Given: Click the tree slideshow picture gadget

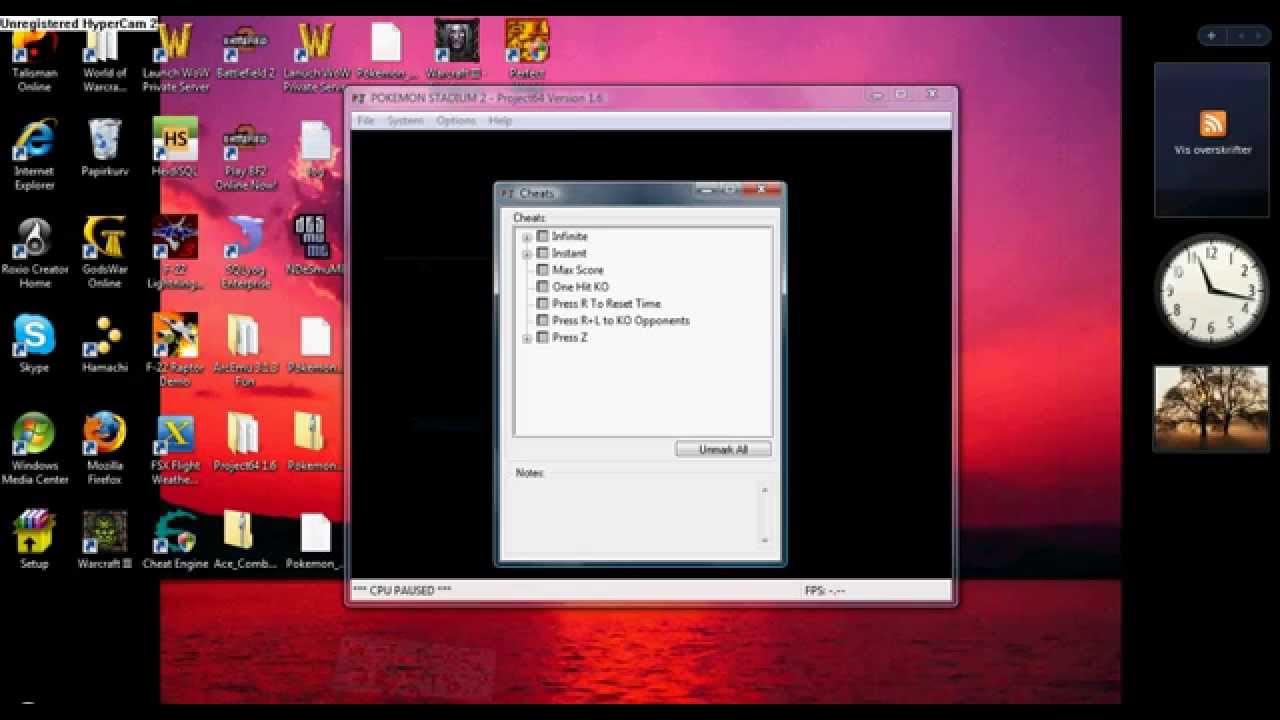Looking at the screenshot, I should tap(1211, 408).
